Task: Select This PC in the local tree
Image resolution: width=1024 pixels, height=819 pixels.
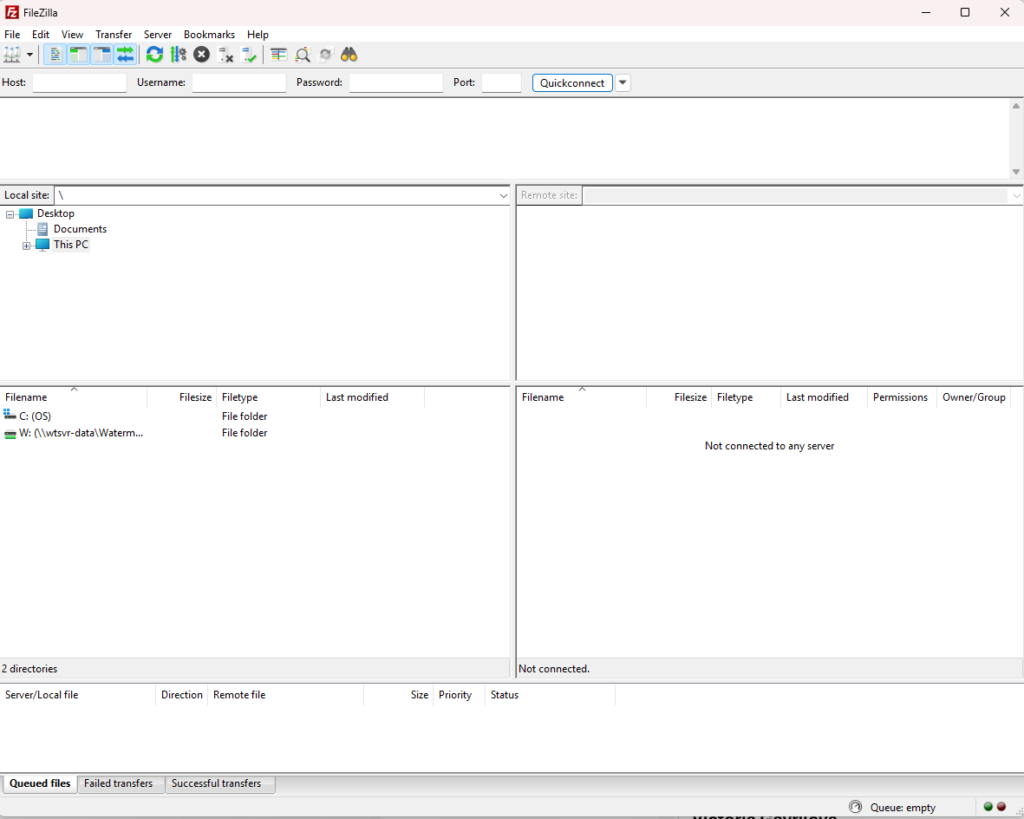Action: point(71,244)
